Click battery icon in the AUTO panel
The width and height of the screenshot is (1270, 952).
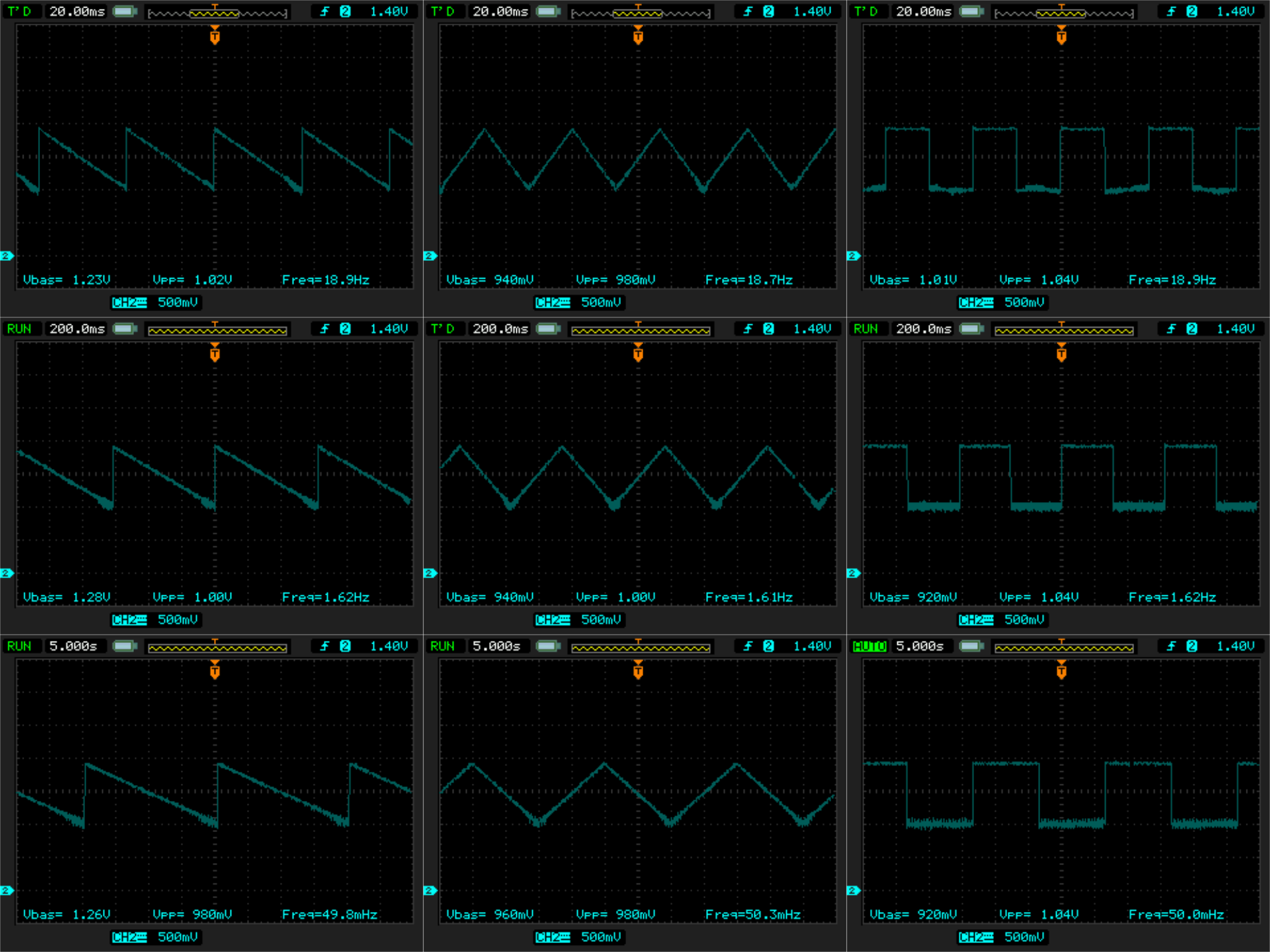972,646
